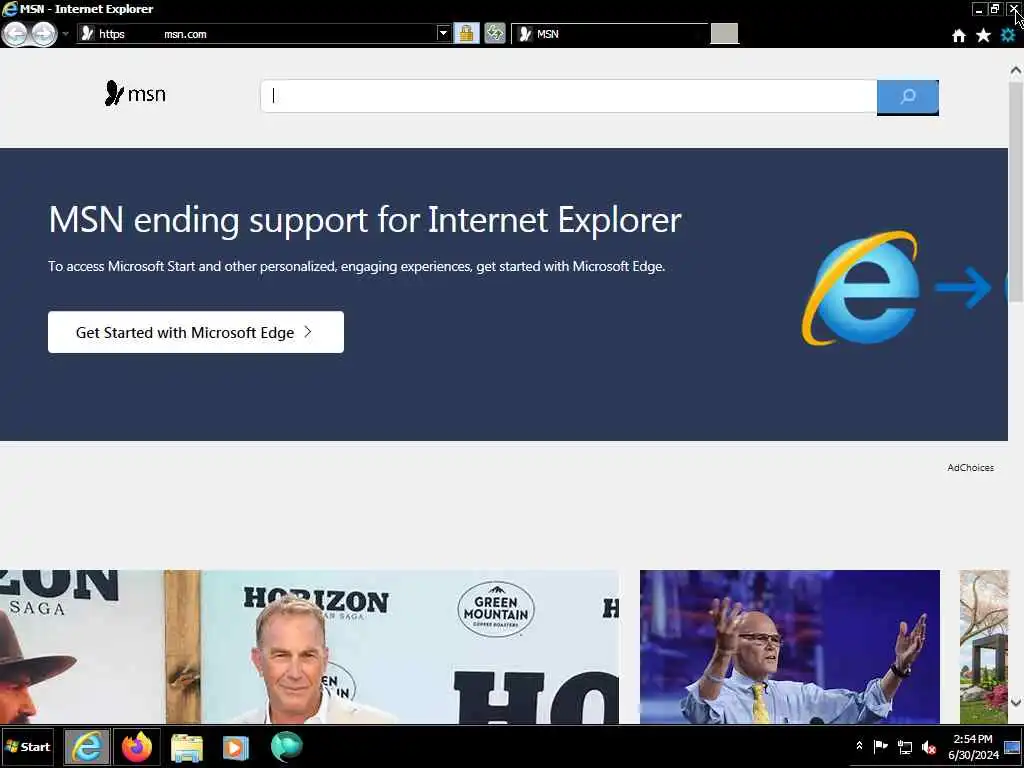The height and width of the screenshot is (768, 1024).
Task: Click Get Started with Microsoft Edge
Action: click(x=196, y=332)
